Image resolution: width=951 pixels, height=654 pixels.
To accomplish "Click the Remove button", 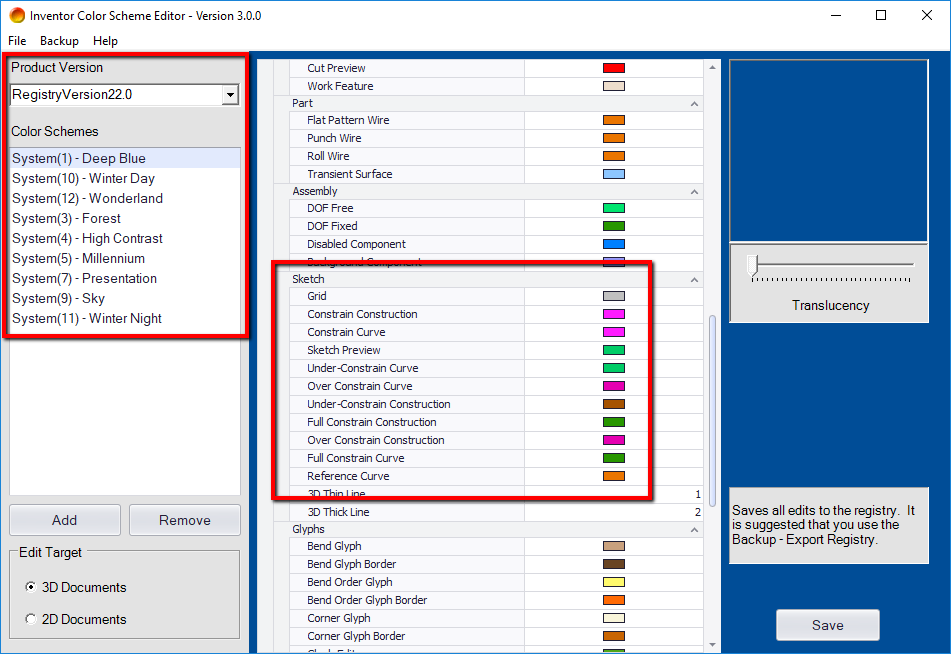I will coord(185,520).
